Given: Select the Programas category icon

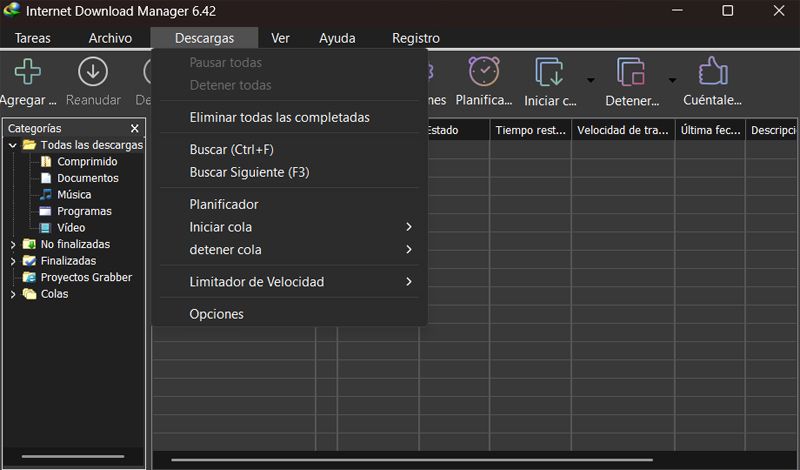Looking at the screenshot, I should click(45, 211).
